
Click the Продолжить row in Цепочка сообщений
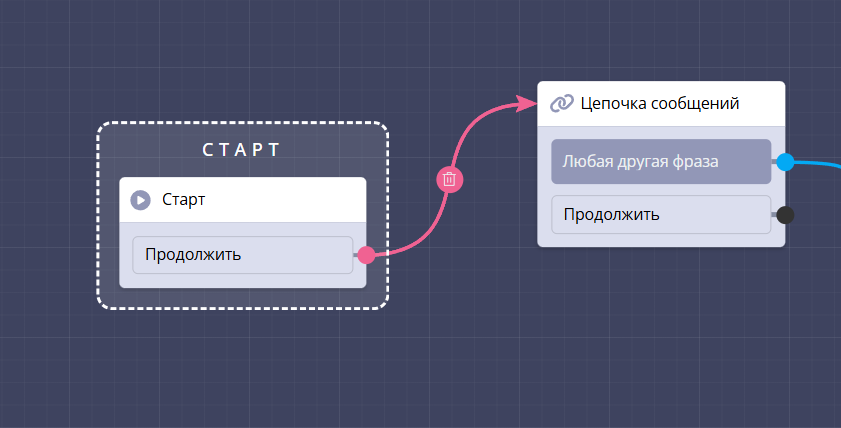(x=660, y=214)
